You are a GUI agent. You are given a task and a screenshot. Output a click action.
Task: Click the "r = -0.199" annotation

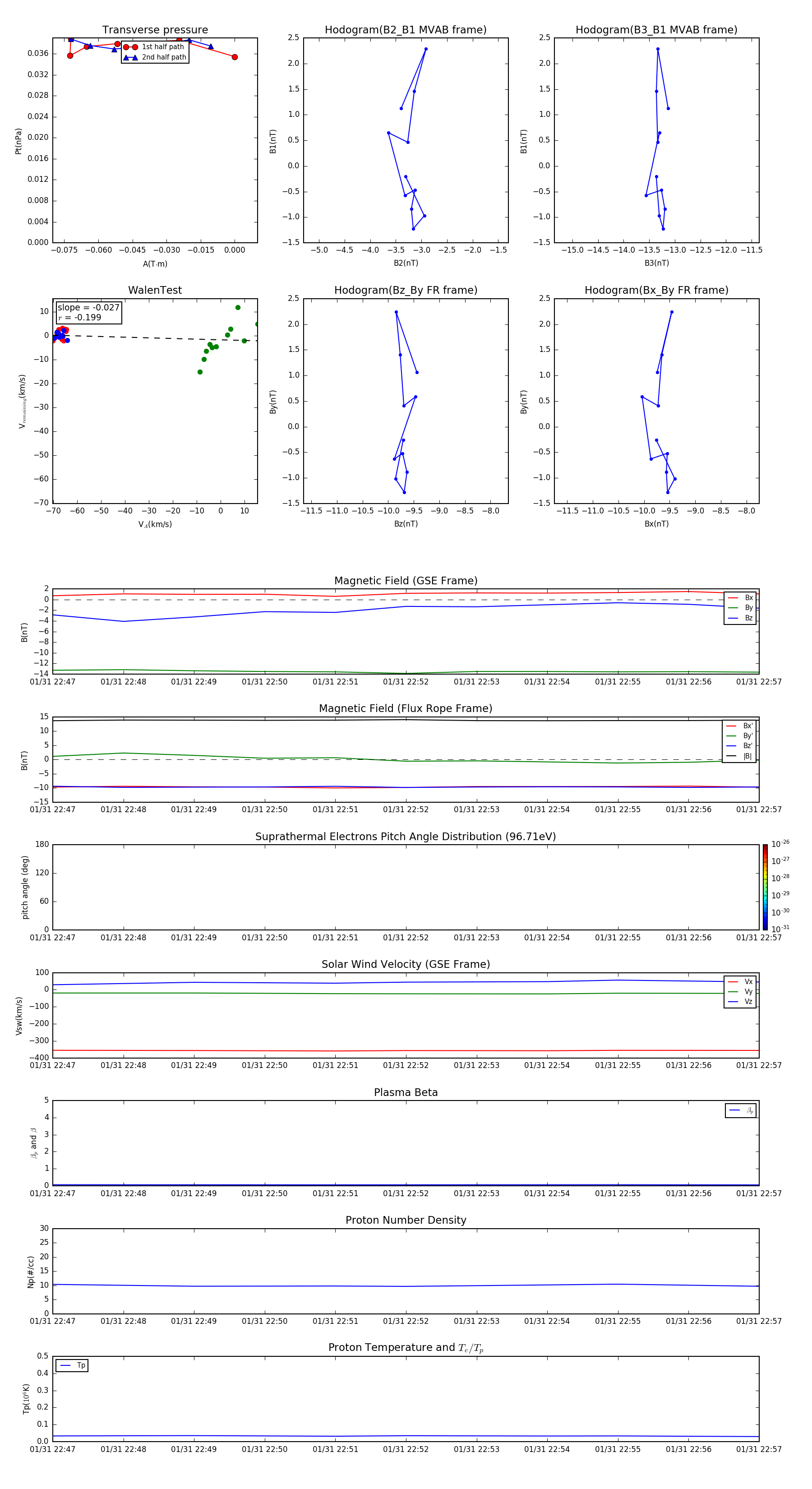80,317
